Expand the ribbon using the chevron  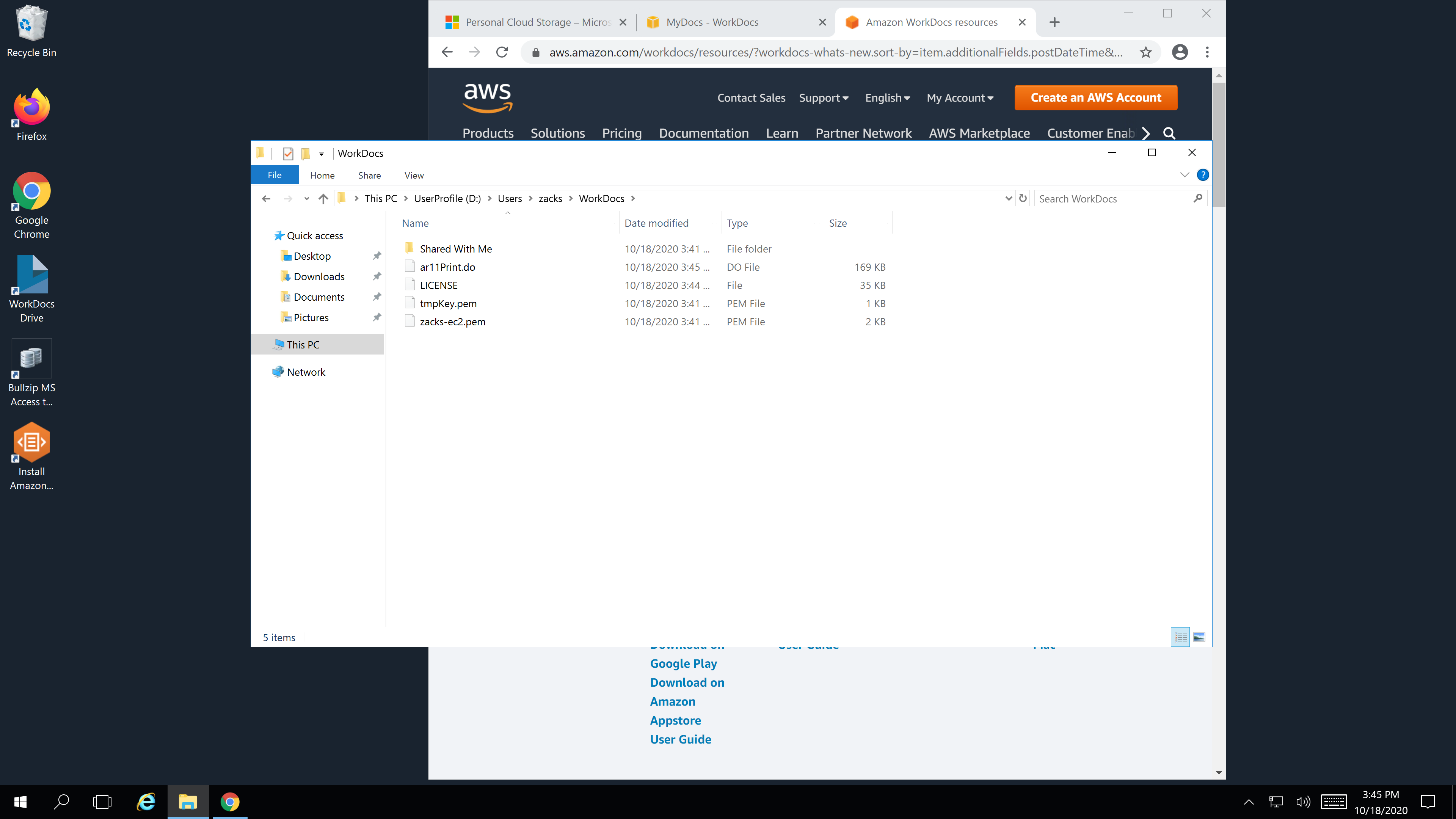(1184, 175)
